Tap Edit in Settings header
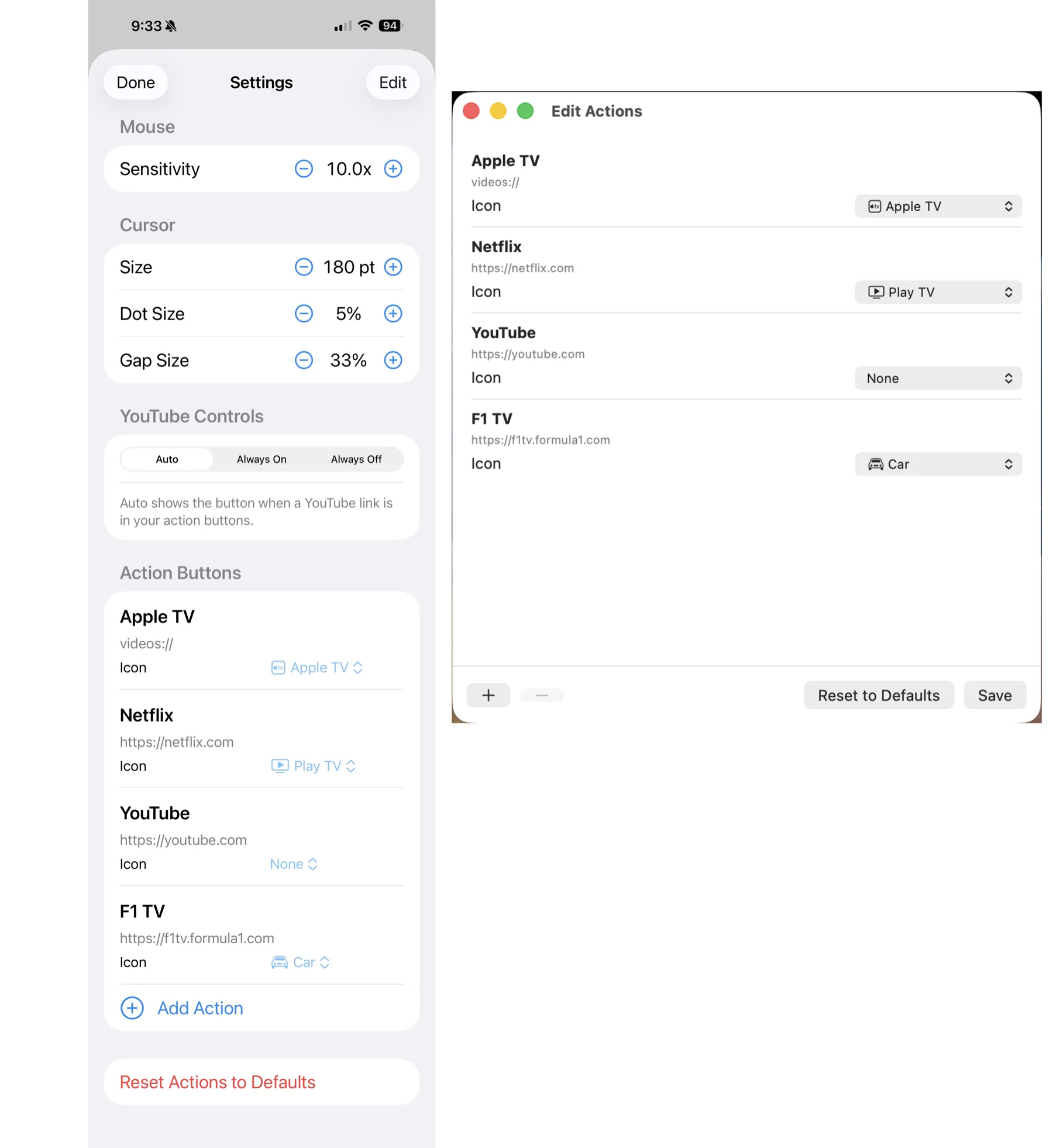Screen dimensions: 1053x1148 click(x=393, y=83)
